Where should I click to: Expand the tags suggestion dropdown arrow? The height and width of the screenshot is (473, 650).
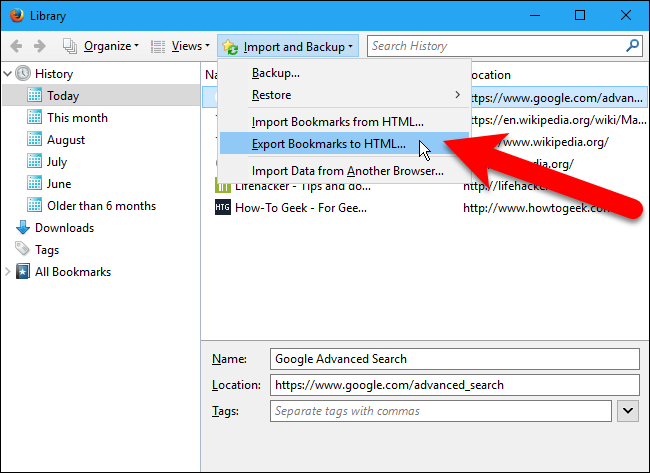pos(628,410)
